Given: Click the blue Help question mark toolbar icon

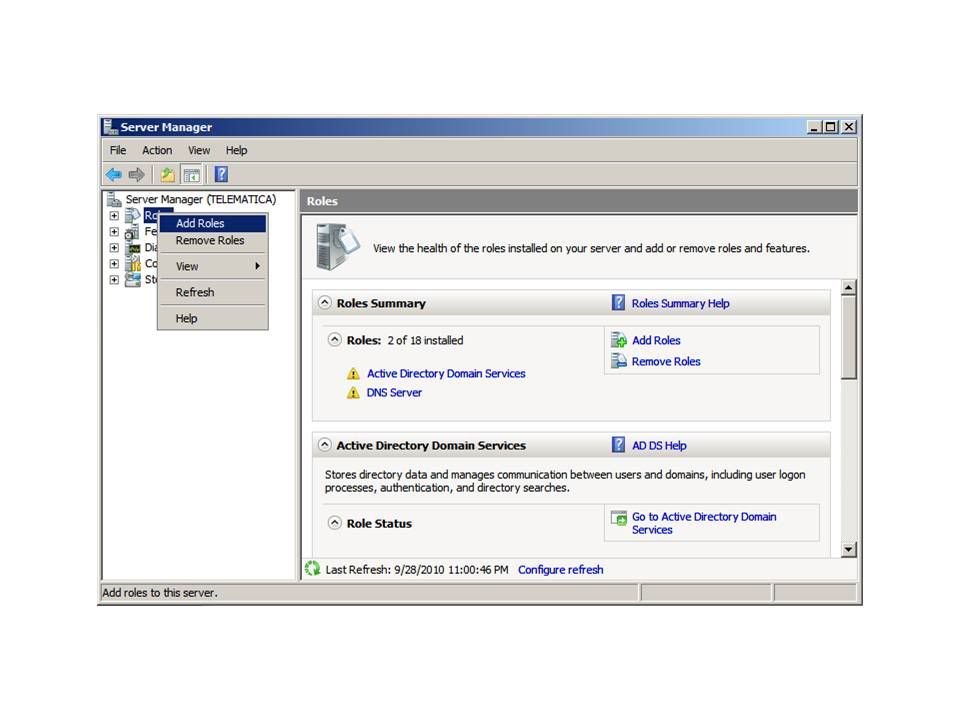Looking at the screenshot, I should click(221, 175).
